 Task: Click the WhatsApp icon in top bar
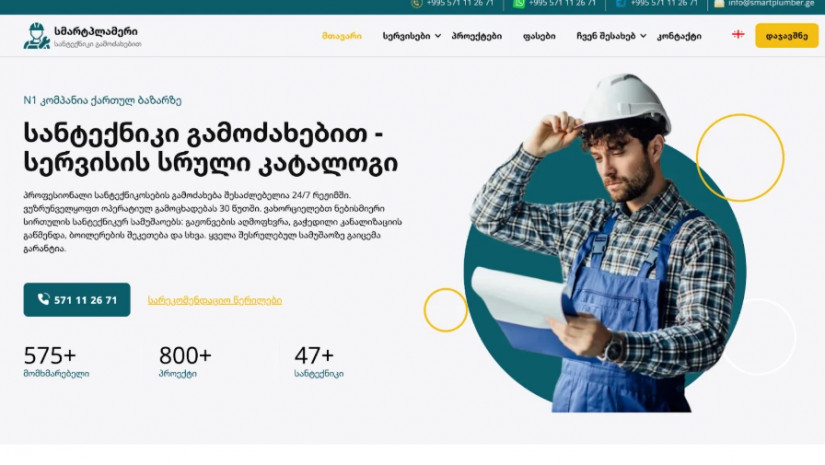point(519,3)
